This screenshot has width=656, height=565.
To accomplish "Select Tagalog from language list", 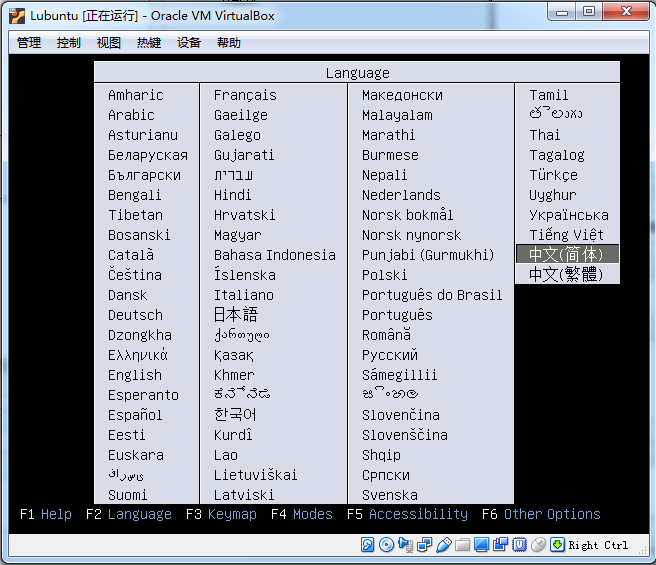I will point(557,155).
